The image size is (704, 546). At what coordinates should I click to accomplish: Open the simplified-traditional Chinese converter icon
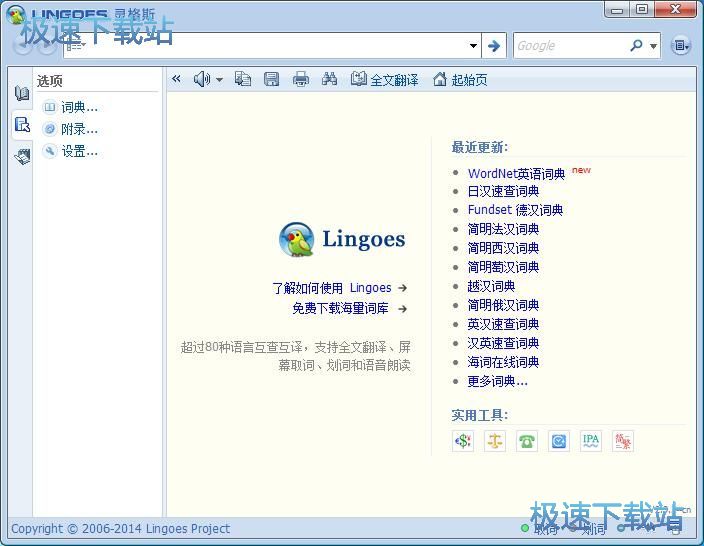(623, 441)
